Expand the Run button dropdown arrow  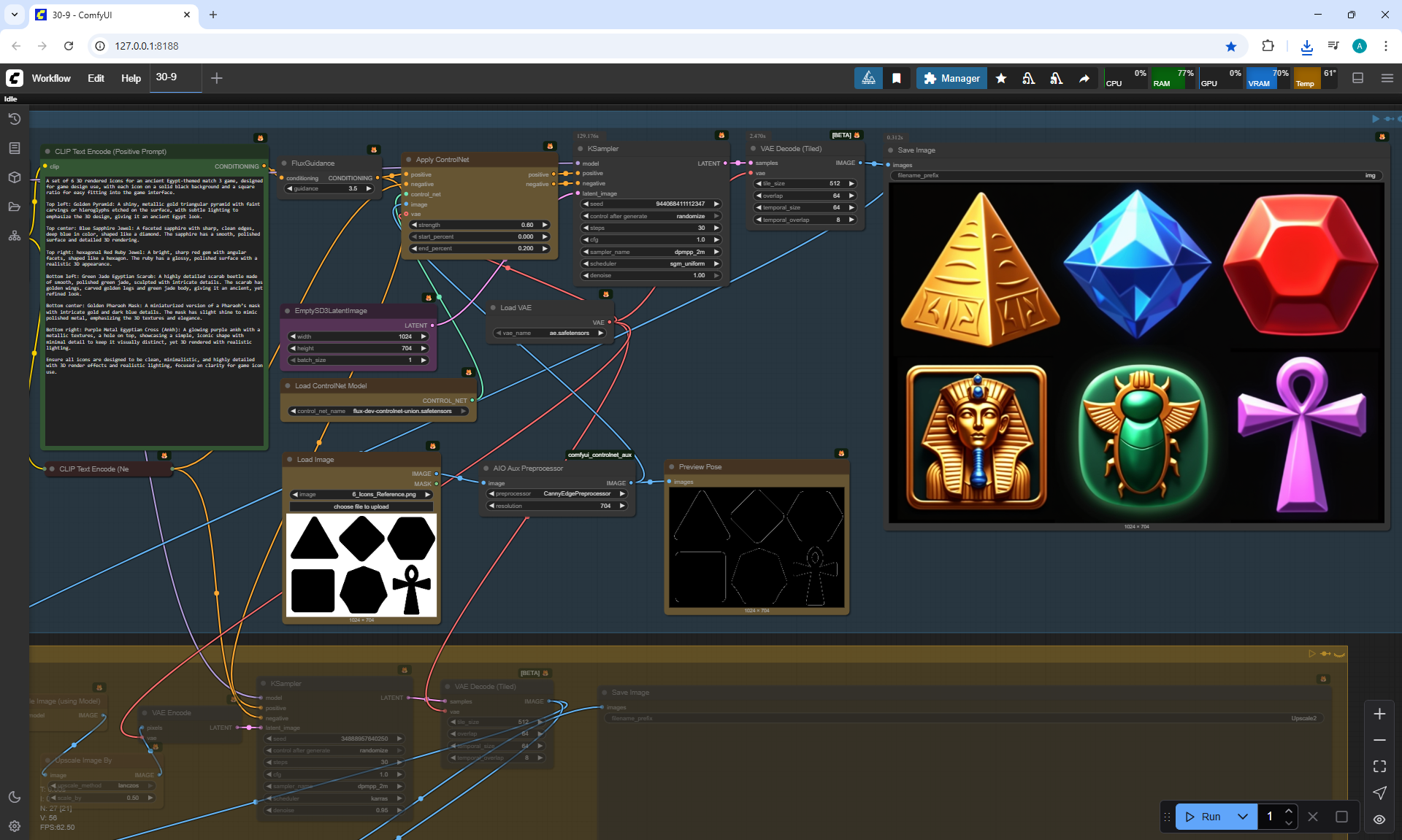point(1242,817)
